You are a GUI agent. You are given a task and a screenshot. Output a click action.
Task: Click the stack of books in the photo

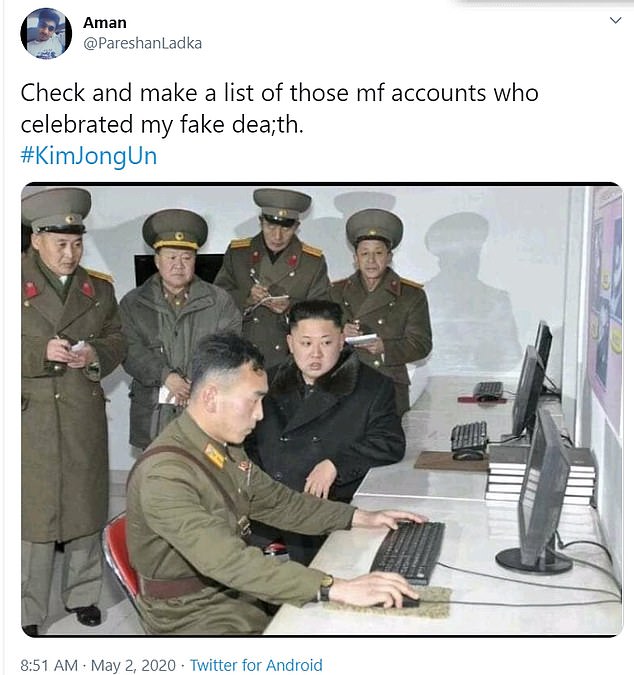pos(541,474)
